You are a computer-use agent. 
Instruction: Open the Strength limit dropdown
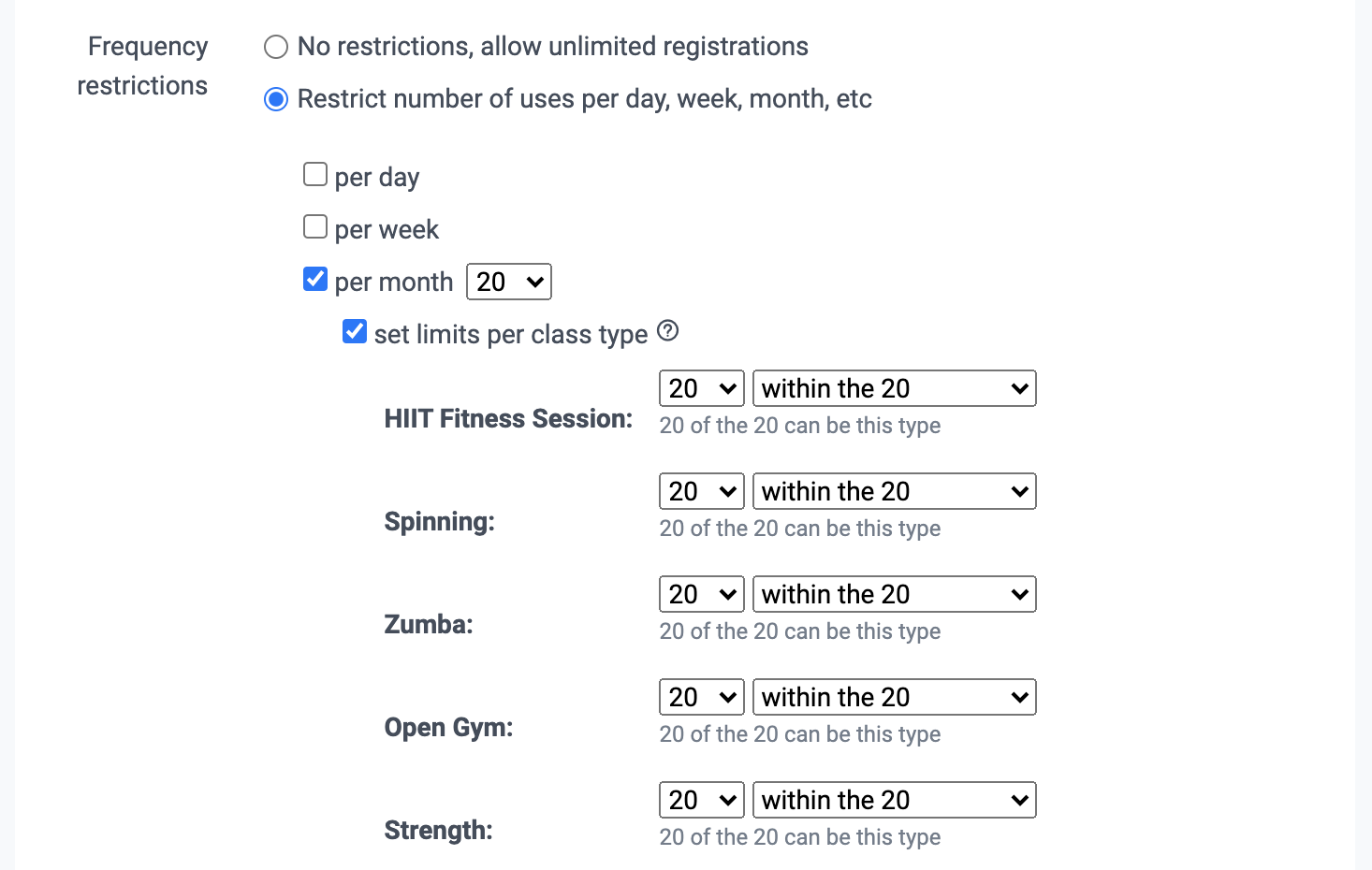tap(701, 800)
